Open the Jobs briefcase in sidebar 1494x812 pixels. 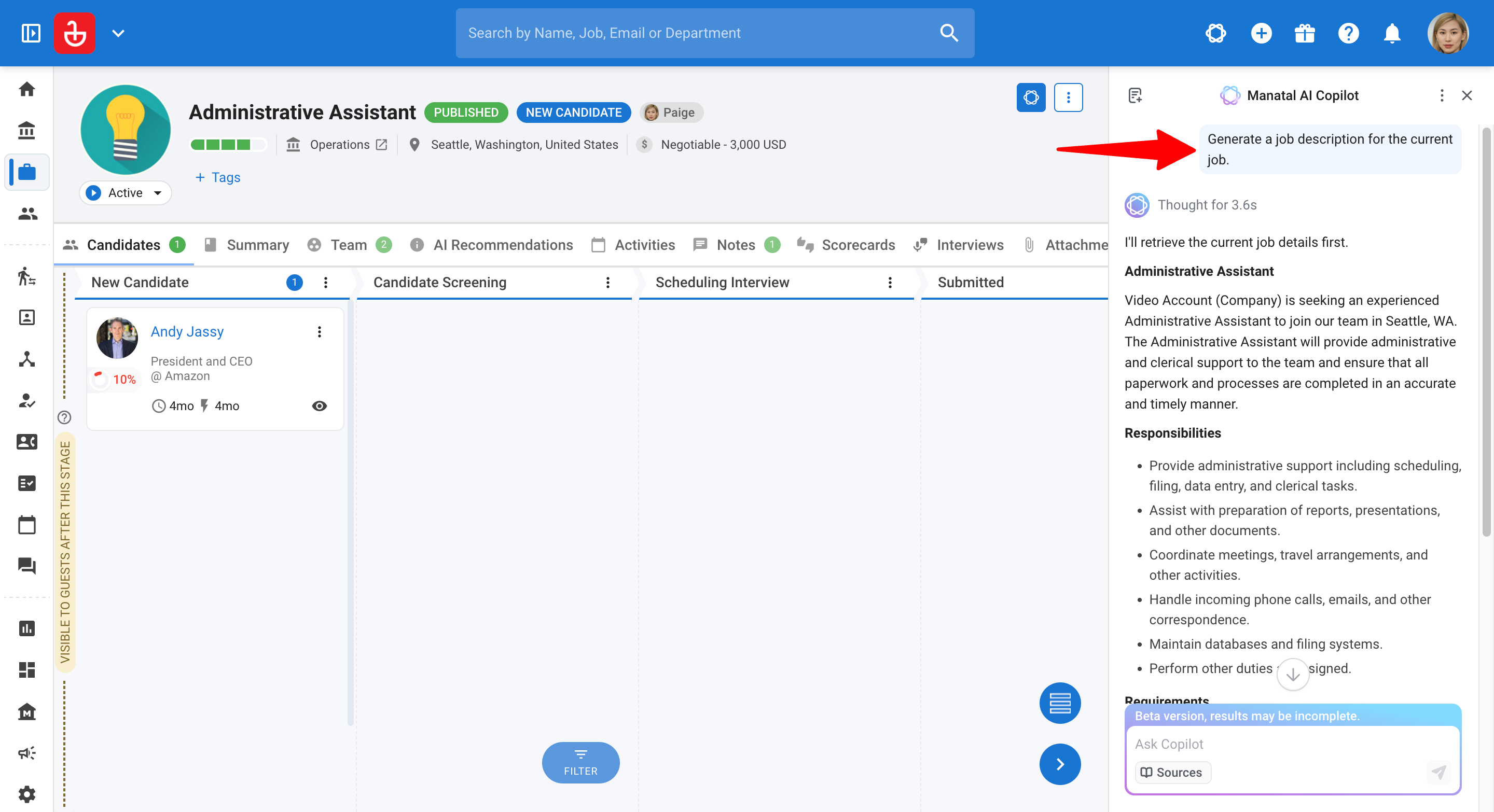pyautogui.click(x=26, y=172)
